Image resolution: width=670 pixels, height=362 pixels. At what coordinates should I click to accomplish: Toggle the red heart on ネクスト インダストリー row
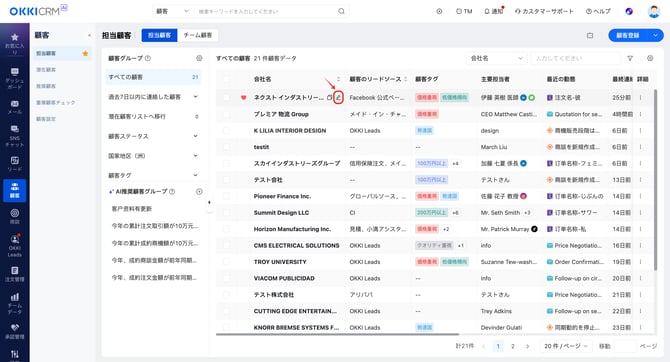point(244,97)
